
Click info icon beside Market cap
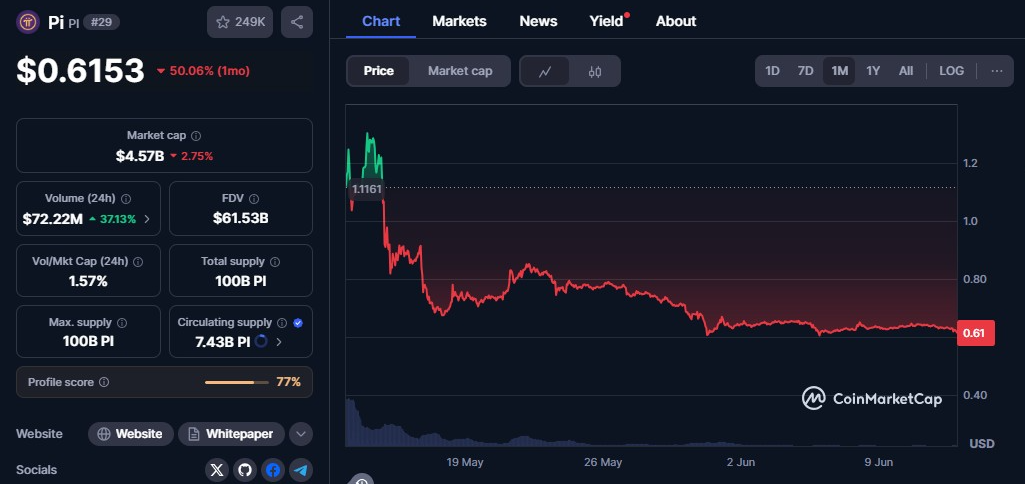click(x=196, y=136)
